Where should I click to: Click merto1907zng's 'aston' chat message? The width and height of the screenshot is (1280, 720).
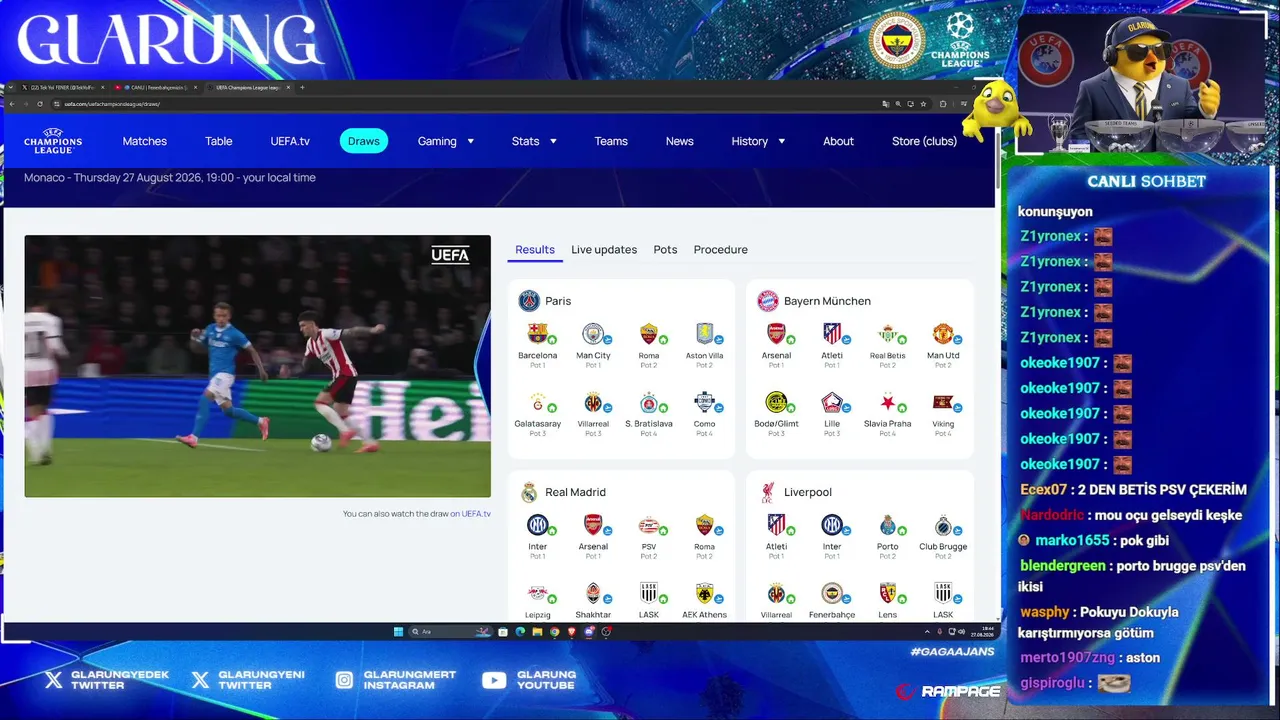coord(1090,657)
